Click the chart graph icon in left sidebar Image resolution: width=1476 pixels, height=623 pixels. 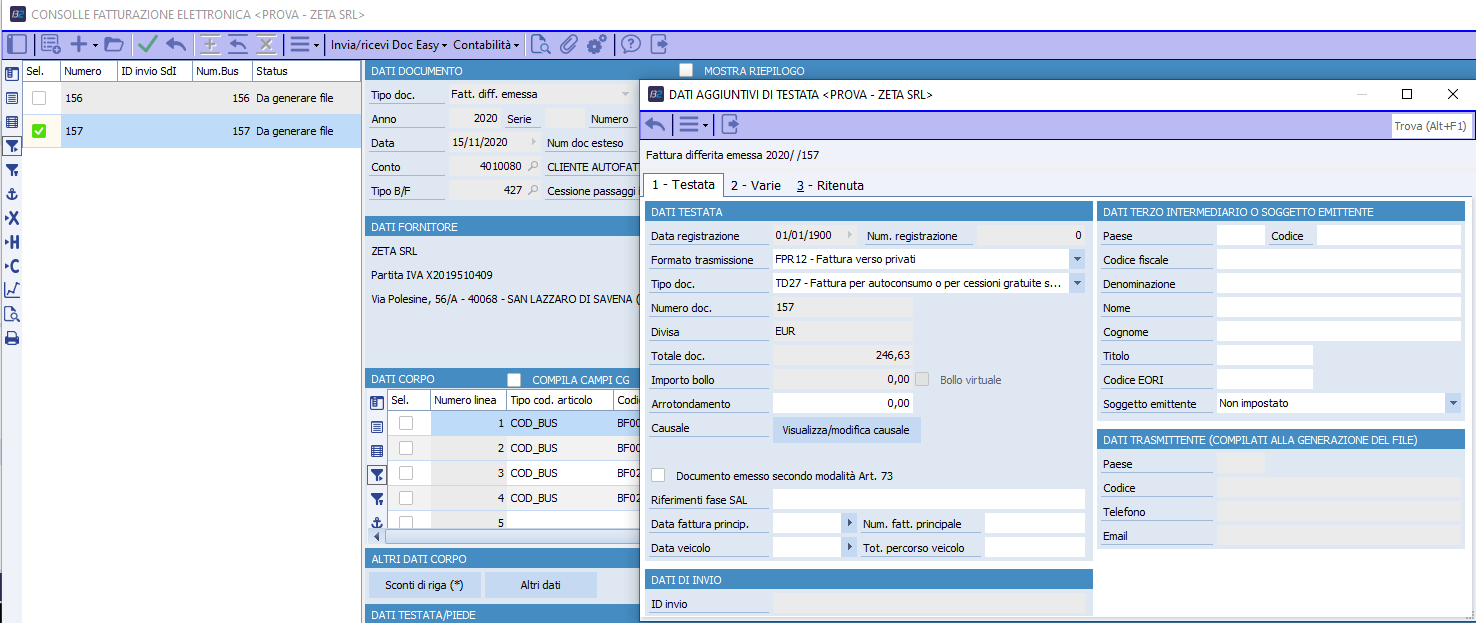(12, 290)
